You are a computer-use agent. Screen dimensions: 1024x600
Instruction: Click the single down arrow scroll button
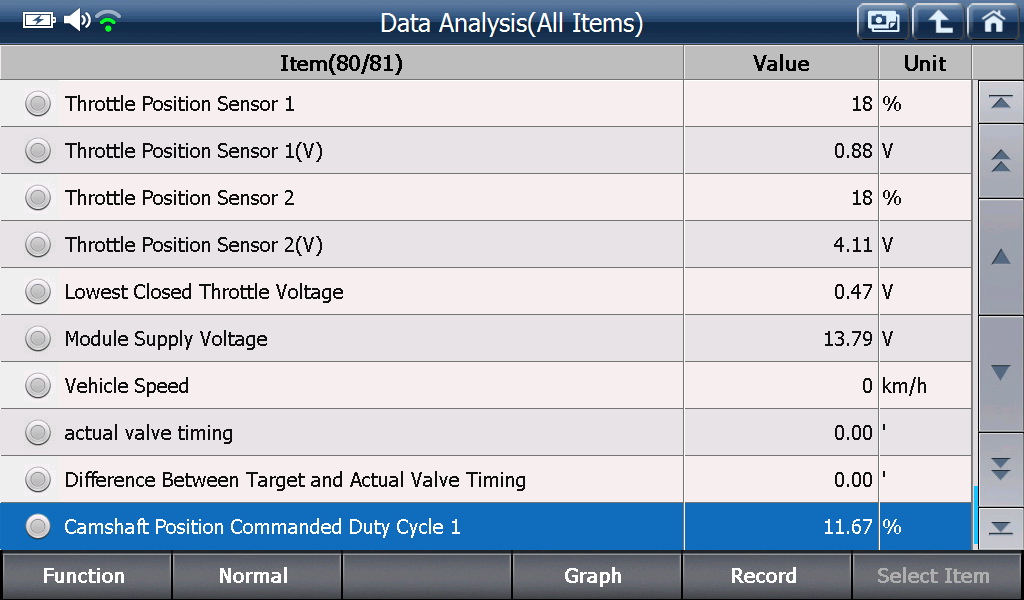click(x=1000, y=373)
